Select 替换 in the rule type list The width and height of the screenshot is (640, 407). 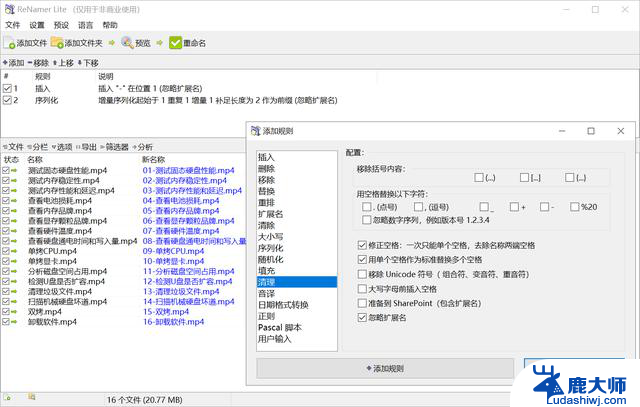[x=297, y=191]
